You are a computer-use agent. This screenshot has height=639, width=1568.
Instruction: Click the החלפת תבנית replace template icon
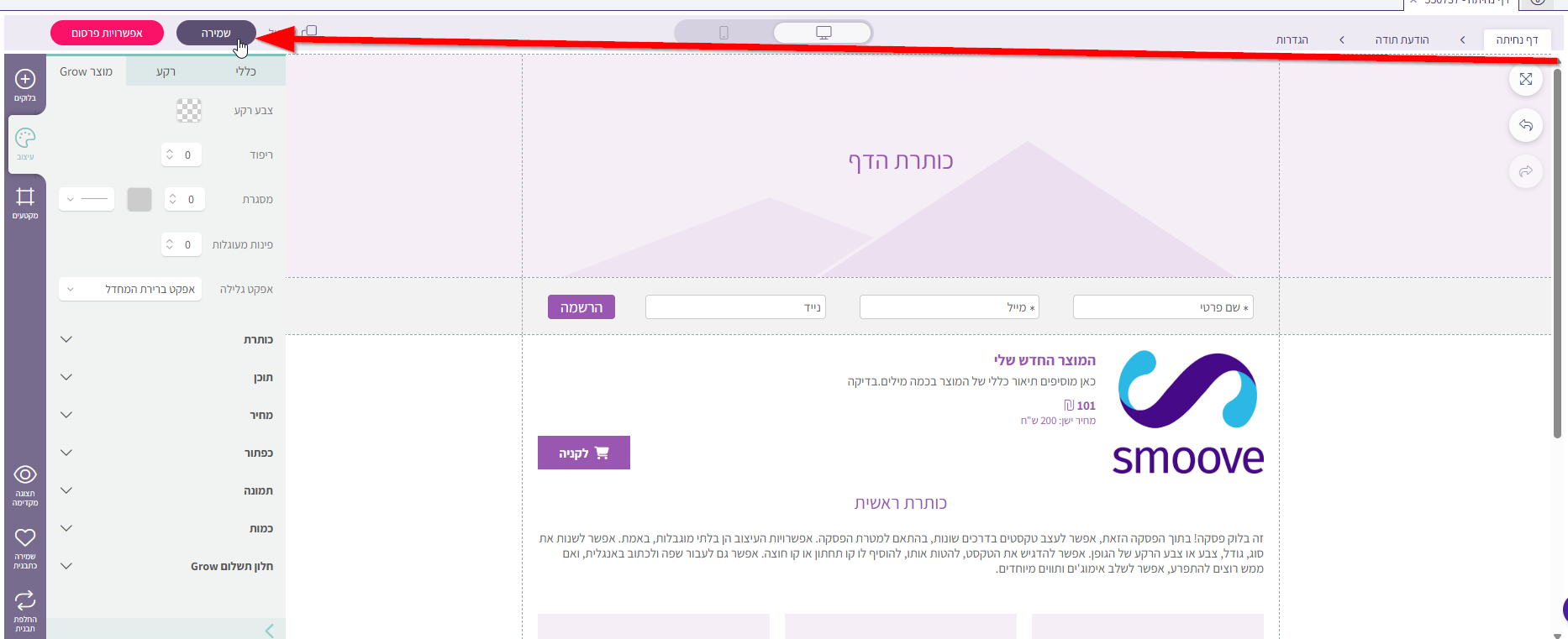pyautogui.click(x=25, y=600)
